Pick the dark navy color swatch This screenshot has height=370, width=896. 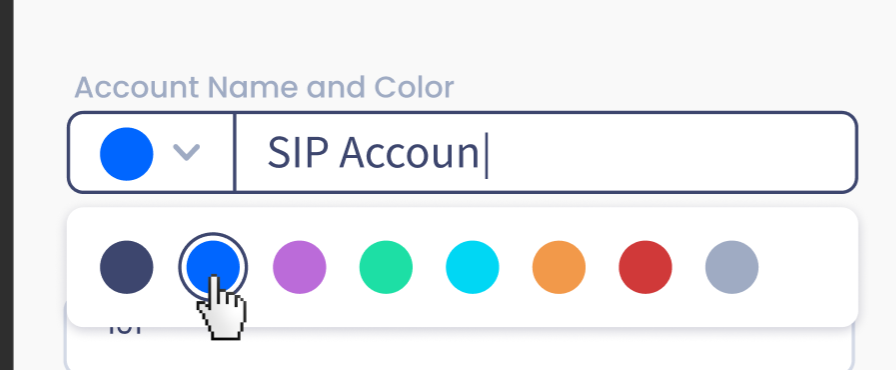(126, 267)
